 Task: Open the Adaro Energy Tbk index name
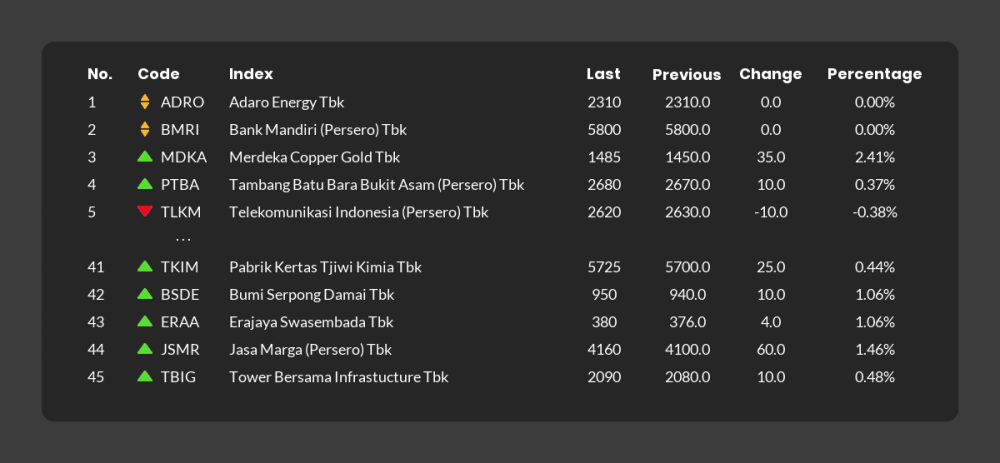click(286, 102)
